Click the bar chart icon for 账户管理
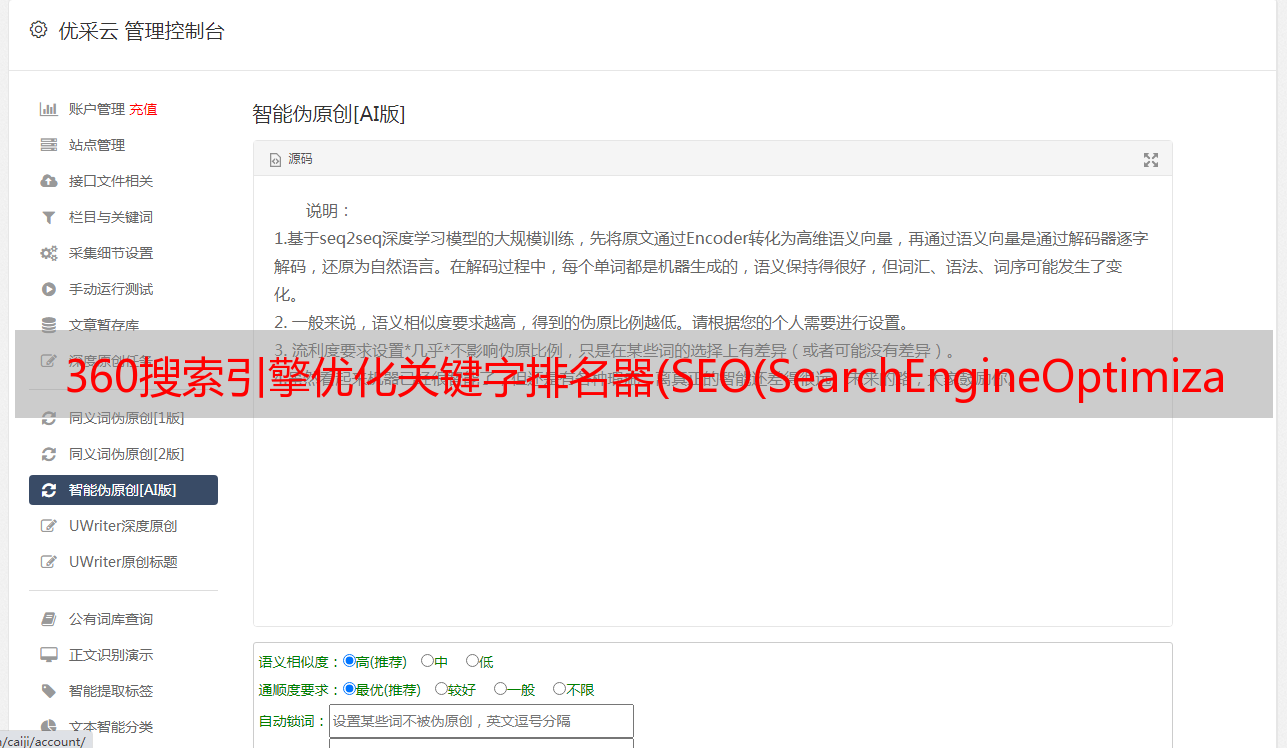This screenshot has width=1287, height=748. click(x=48, y=109)
